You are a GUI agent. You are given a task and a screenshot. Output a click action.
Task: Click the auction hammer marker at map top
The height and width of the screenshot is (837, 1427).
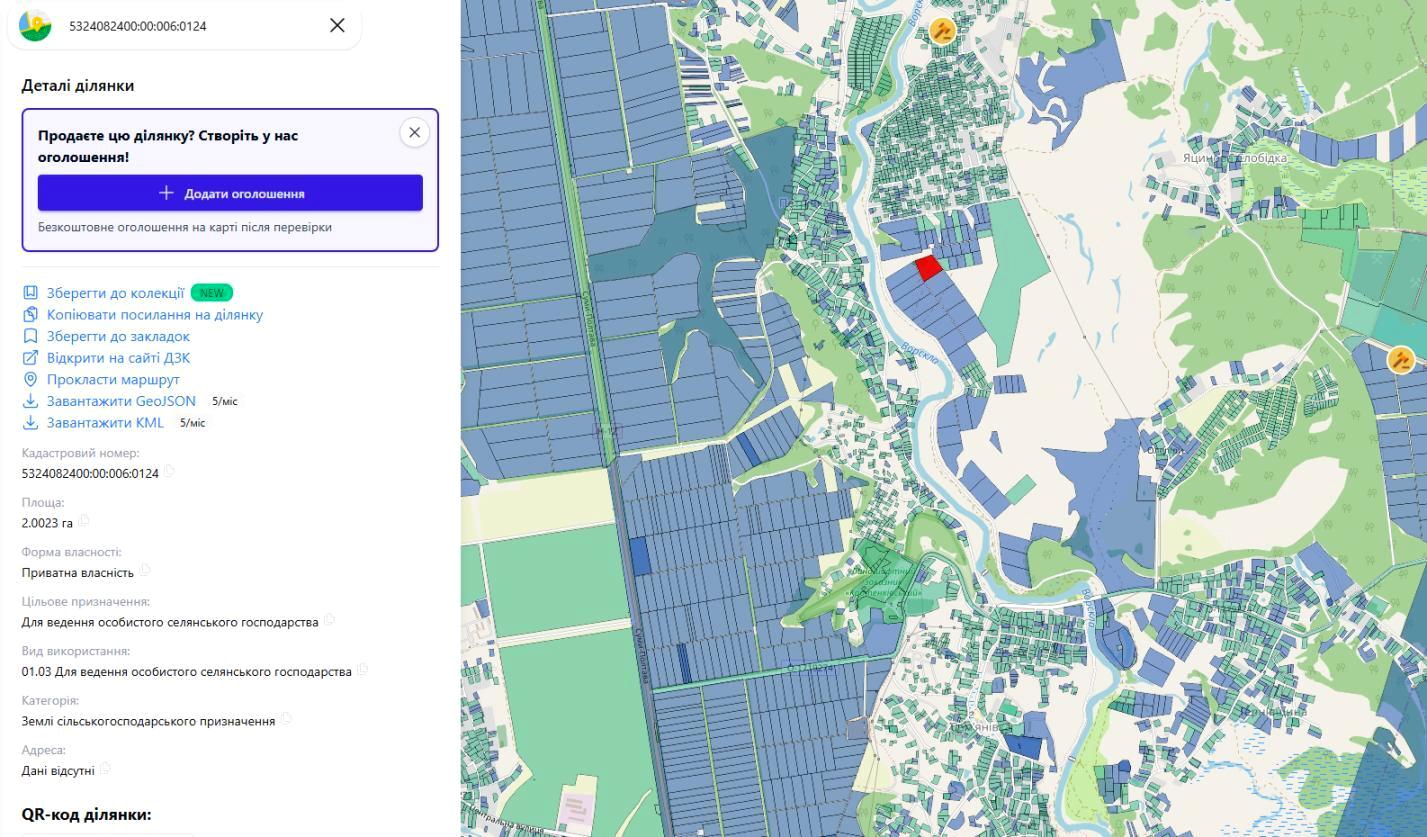pos(942,30)
